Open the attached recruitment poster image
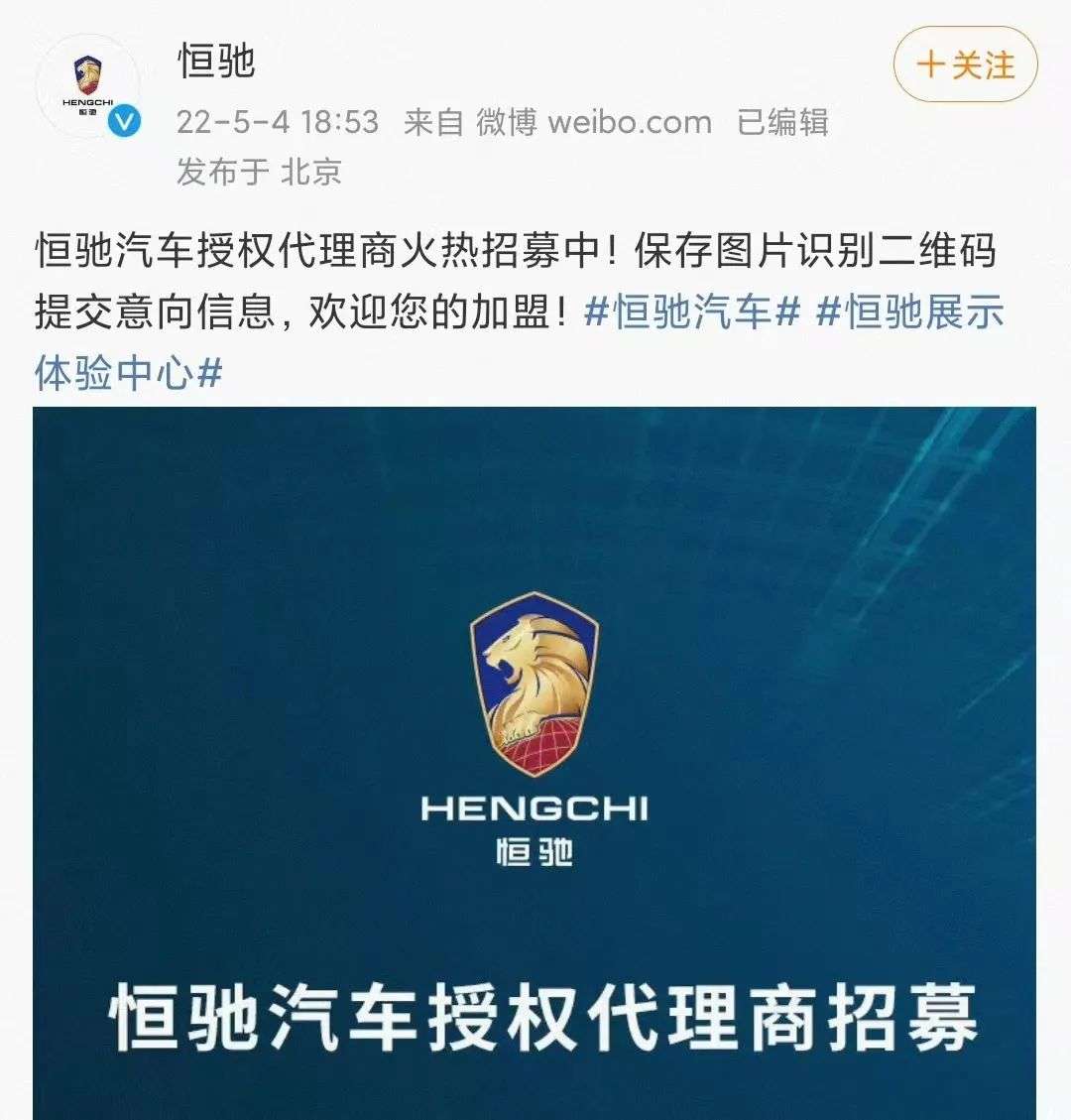This screenshot has height=1120, width=1071. pos(535,763)
